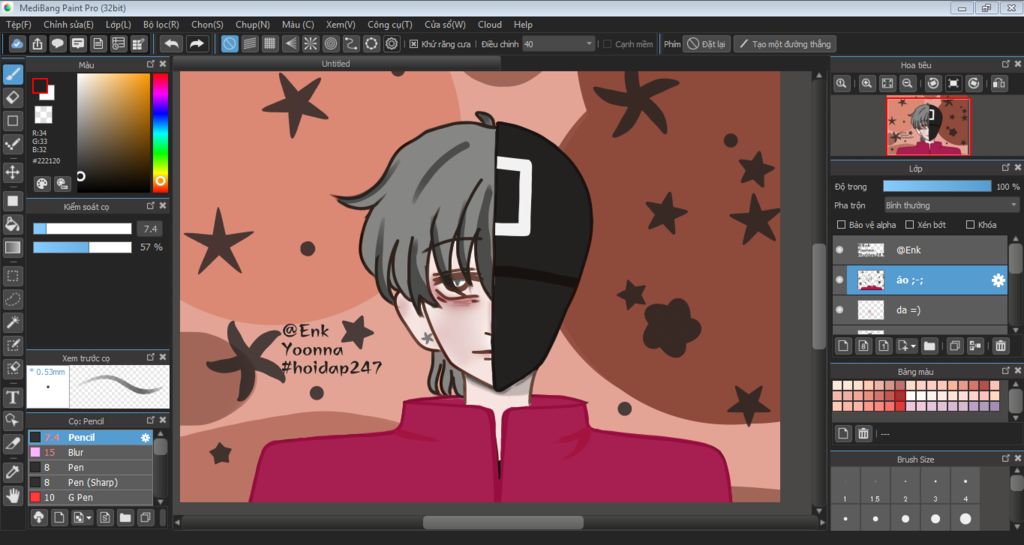
Task: Select the Move tool
Action: (x=12, y=172)
